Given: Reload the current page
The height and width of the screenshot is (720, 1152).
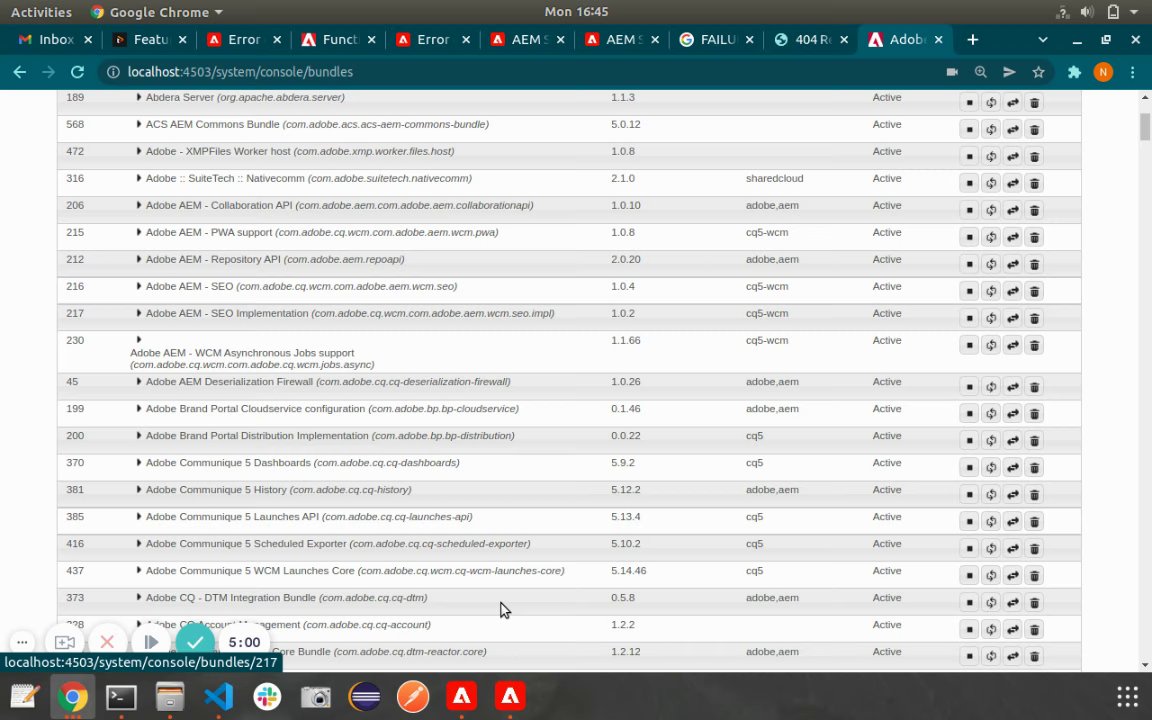Looking at the screenshot, I should [77, 72].
